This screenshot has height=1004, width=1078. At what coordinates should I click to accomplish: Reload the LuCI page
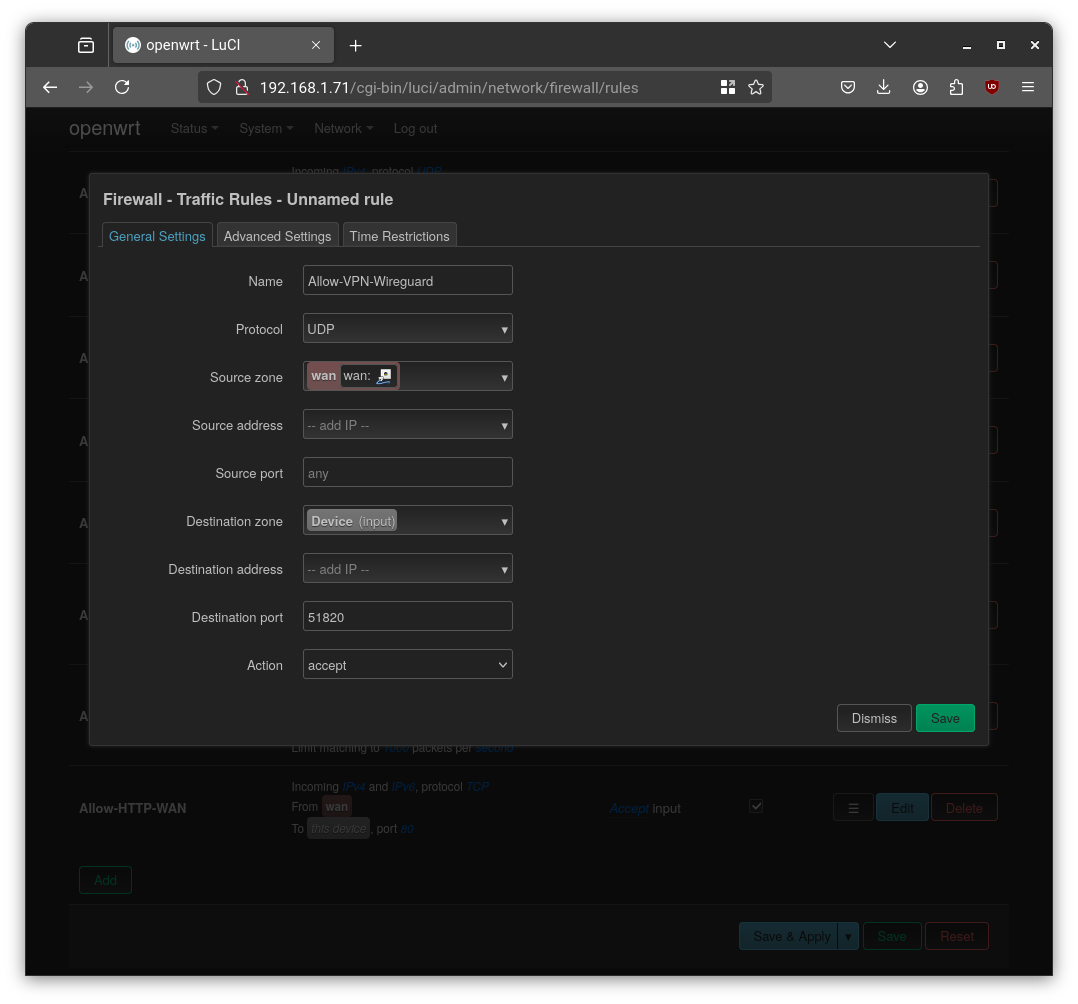[122, 87]
